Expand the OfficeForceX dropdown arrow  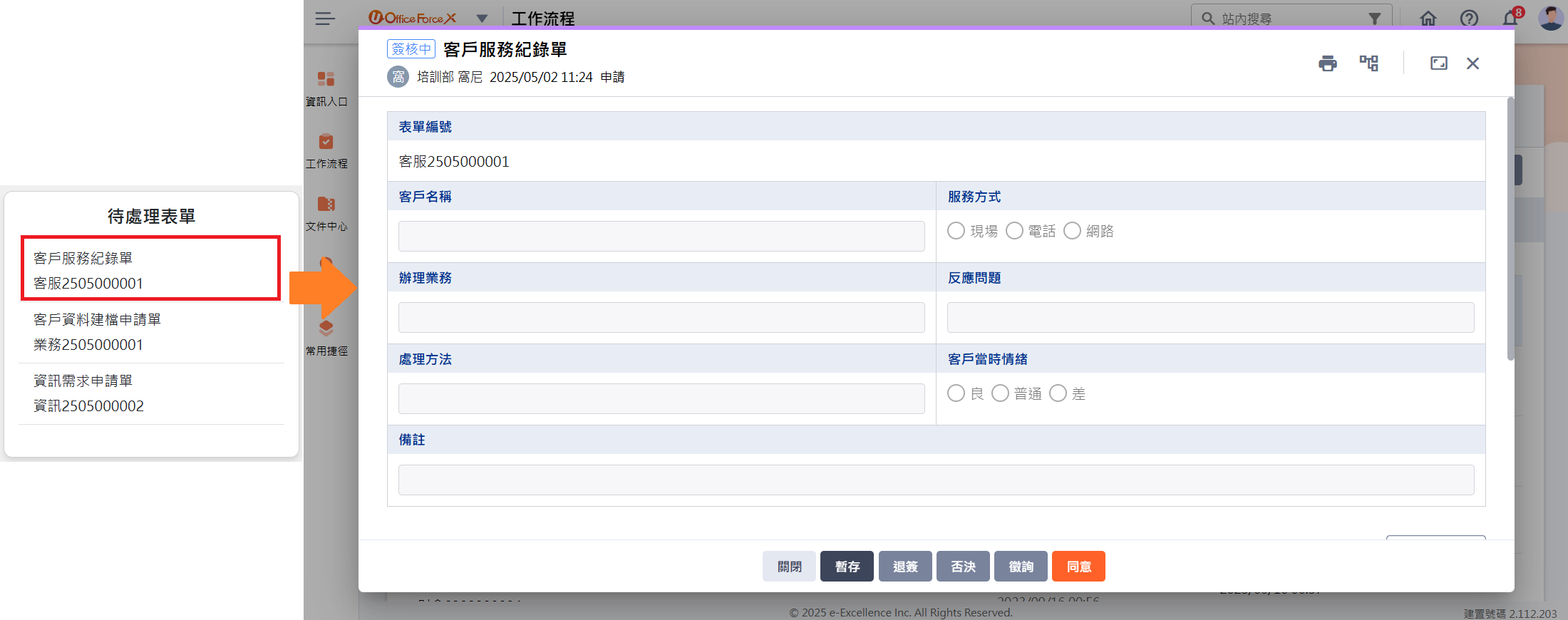(x=482, y=19)
